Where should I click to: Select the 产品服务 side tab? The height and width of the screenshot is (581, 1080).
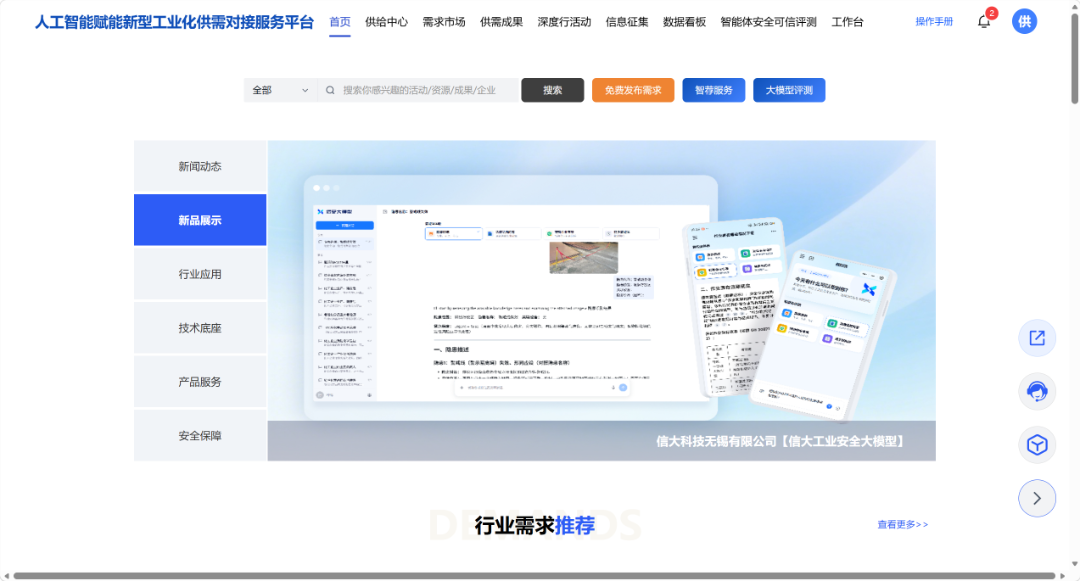point(200,381)
